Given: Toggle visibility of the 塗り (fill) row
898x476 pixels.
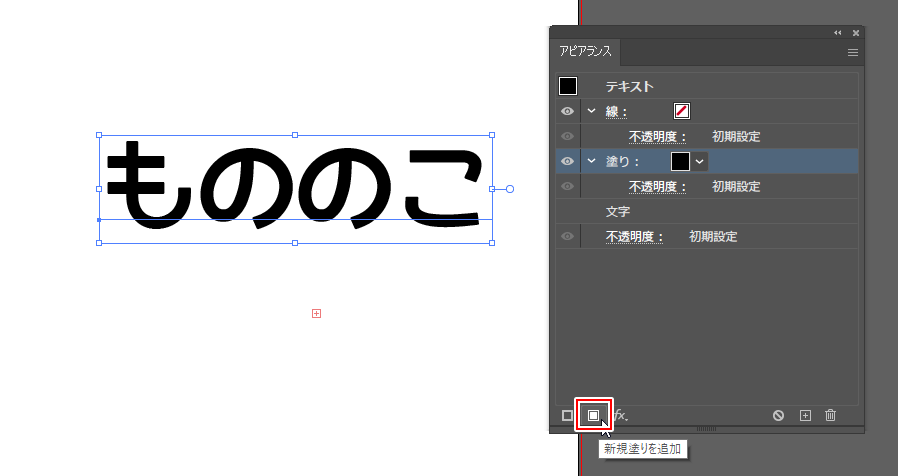Looking at the screenshot, I should (567, 161).
